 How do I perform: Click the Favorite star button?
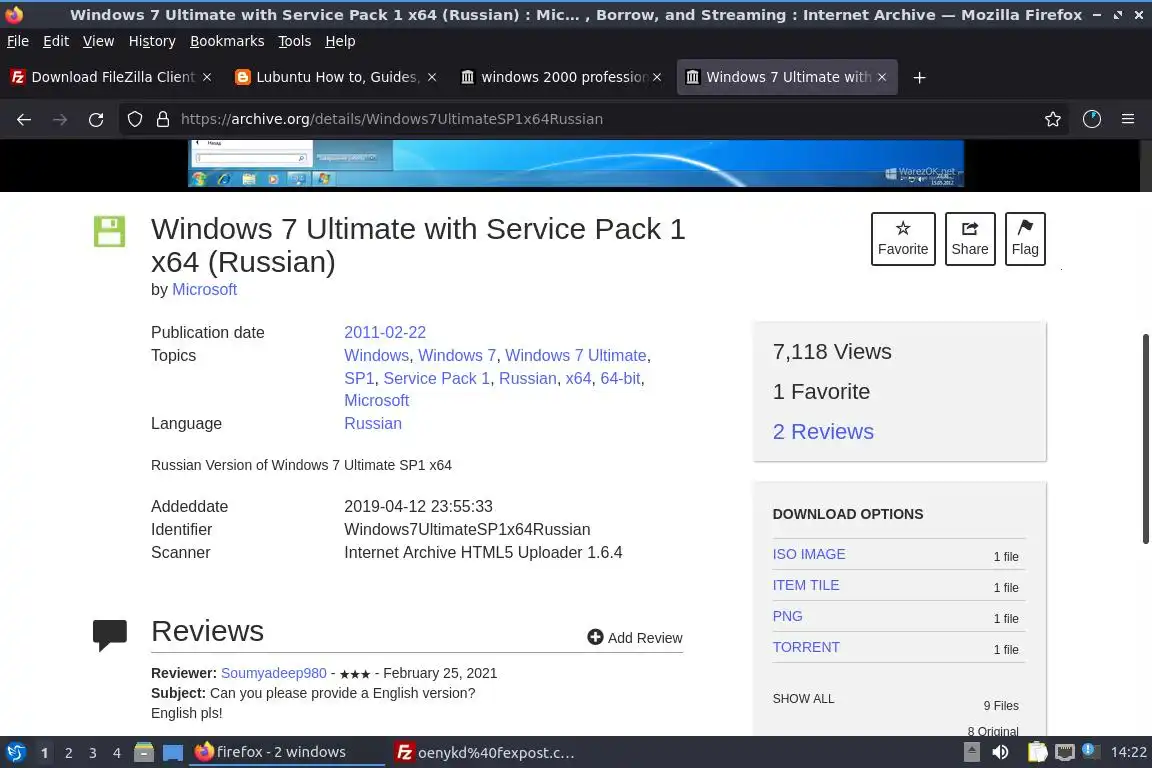pos(903,239)
